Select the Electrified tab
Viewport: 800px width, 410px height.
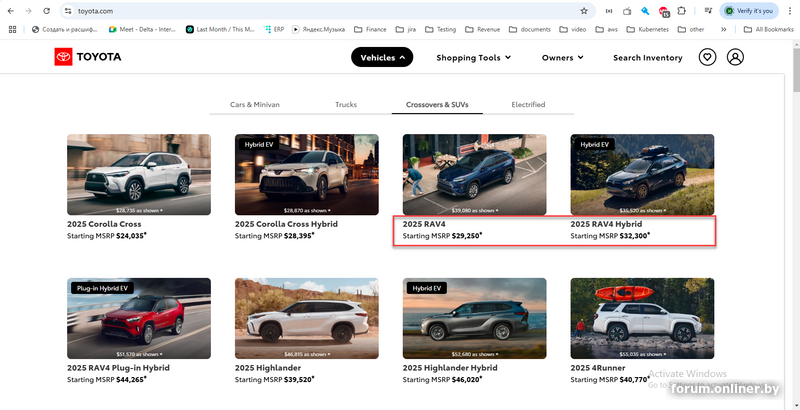(x=528, y=104)
